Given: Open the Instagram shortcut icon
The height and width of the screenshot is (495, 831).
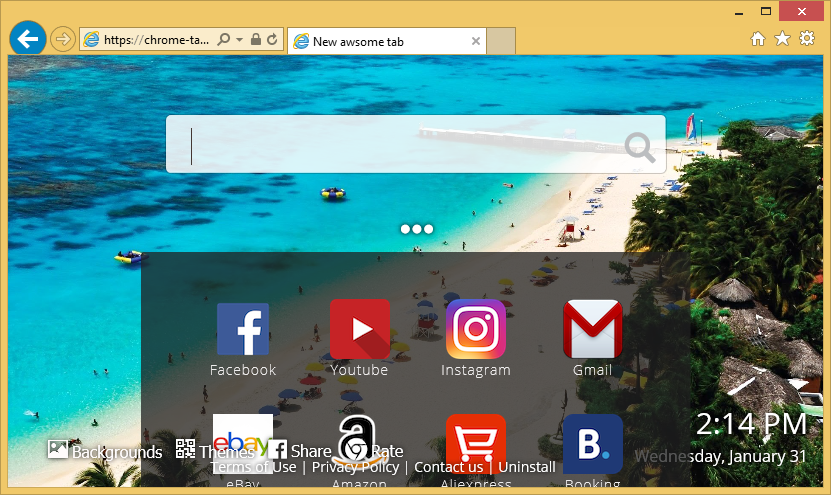Looking at the screenshot, I should (475, 329).
